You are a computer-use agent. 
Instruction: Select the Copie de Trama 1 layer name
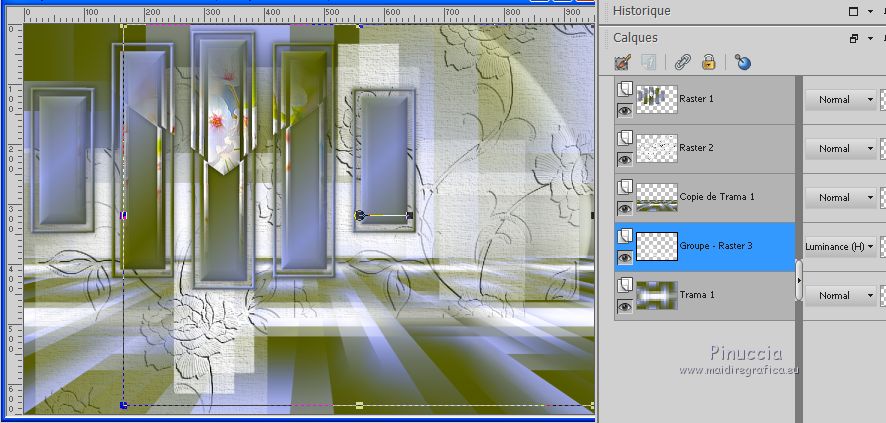tap(717, 197)
